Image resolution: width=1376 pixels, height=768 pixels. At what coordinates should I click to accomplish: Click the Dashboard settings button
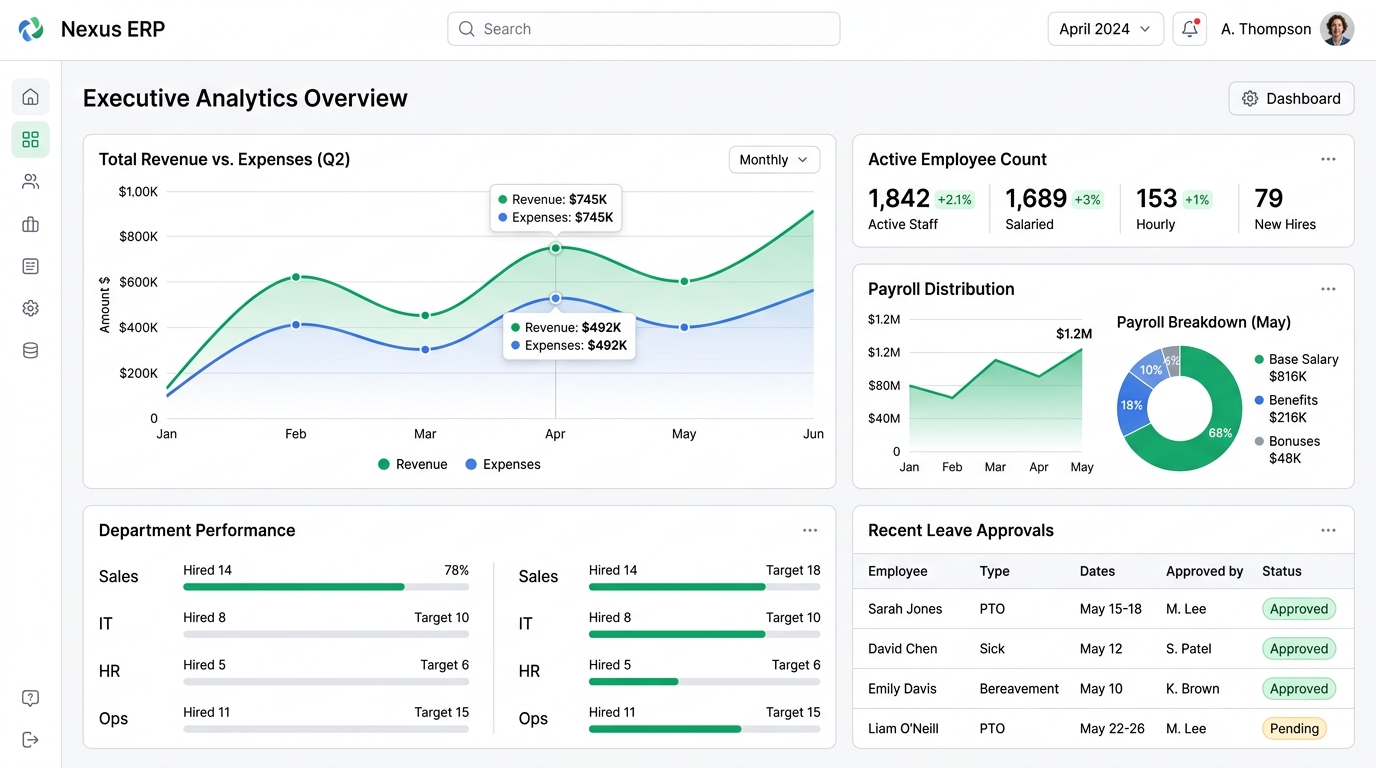(1291, 99)
